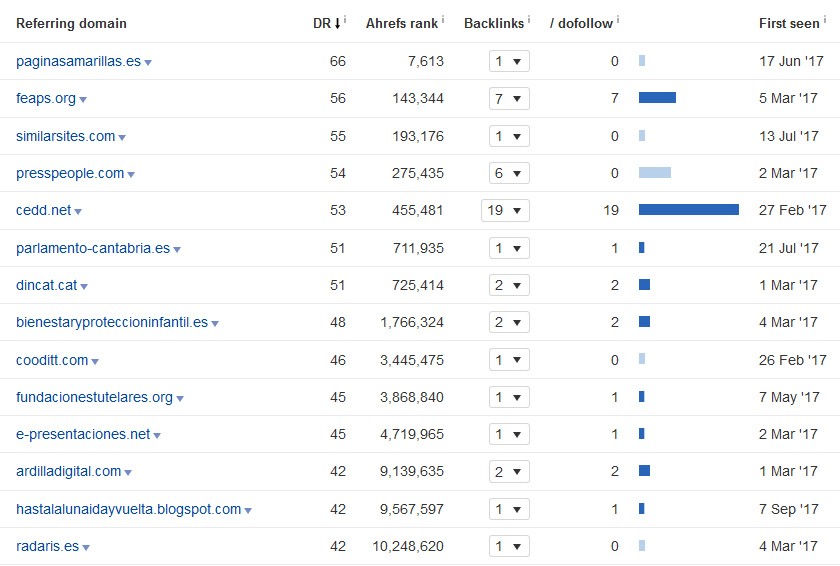Viewport: 840px width, 566px height.
Task: Open the bienestaryproteccioninfantil.es domain link
Action: (x=112, y=322)
